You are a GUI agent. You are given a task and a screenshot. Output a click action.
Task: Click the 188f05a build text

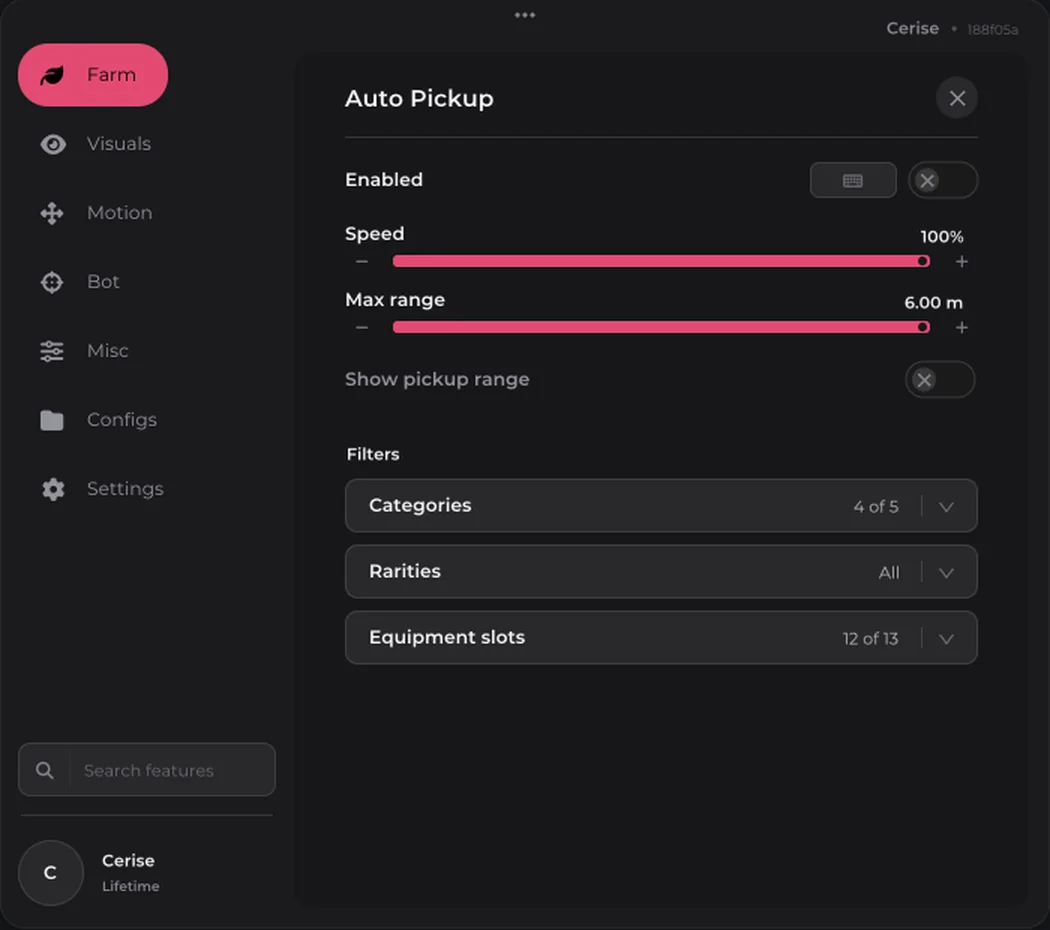click(x=992, y=29)
